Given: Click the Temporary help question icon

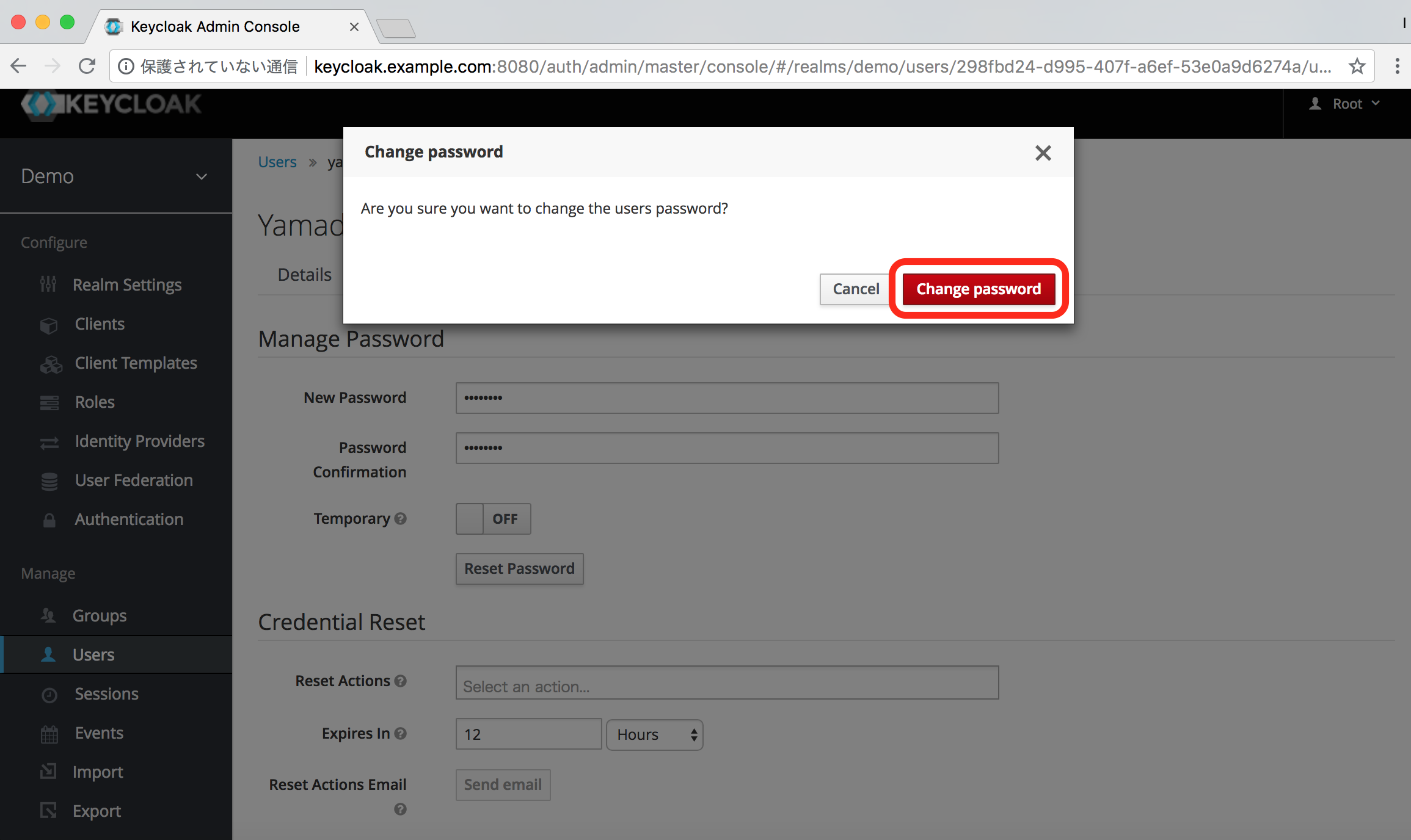Looking at the screenshot, I should coord(401,518).
